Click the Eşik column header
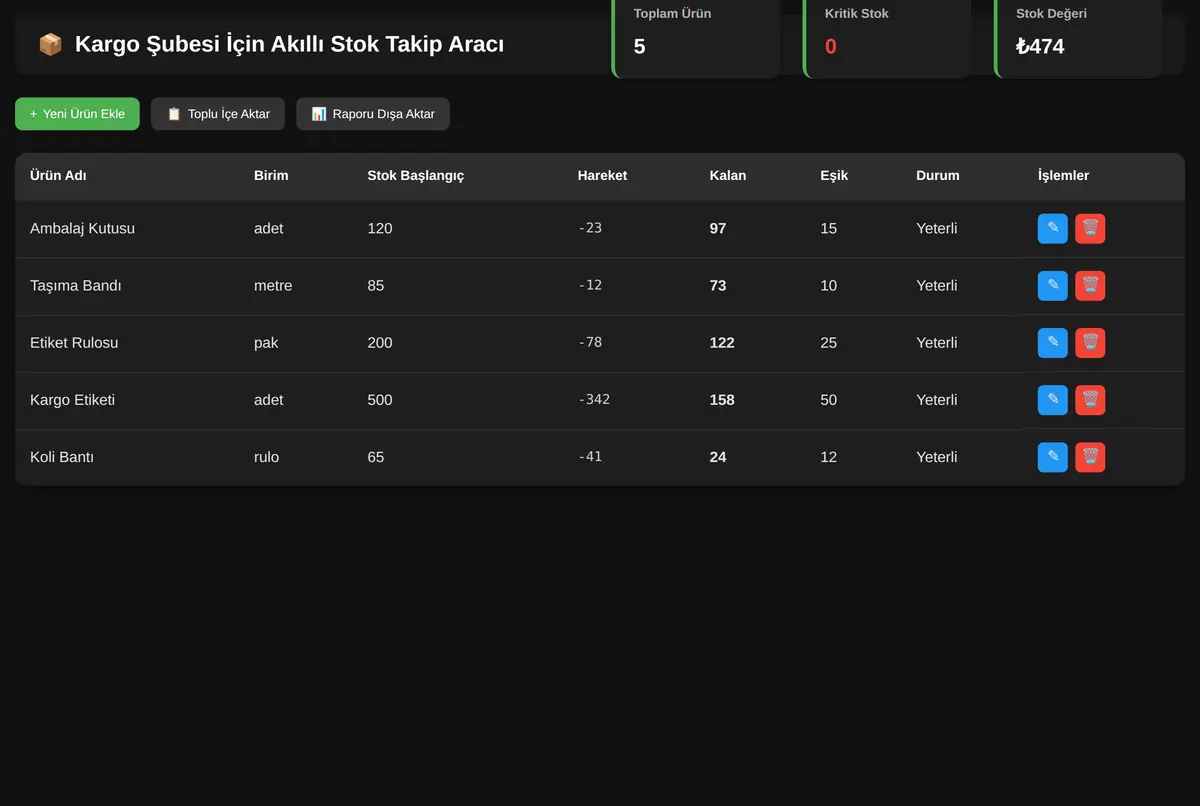1200x806 pixels. [x=834, y=176]
